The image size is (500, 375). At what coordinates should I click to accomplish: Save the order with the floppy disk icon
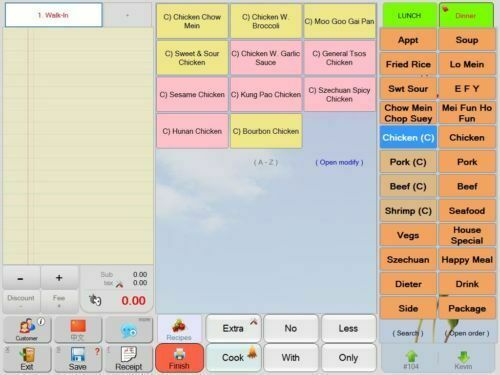78,359
